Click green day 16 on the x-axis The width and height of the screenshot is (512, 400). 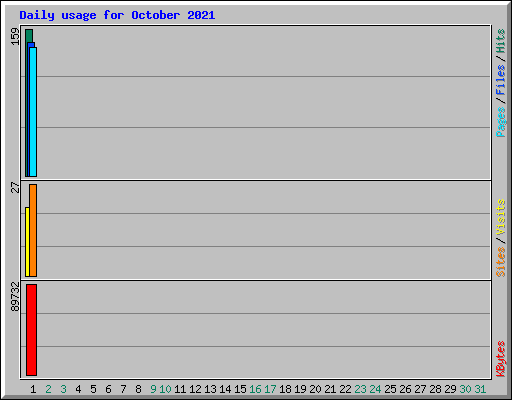click(x=255, y=389)
